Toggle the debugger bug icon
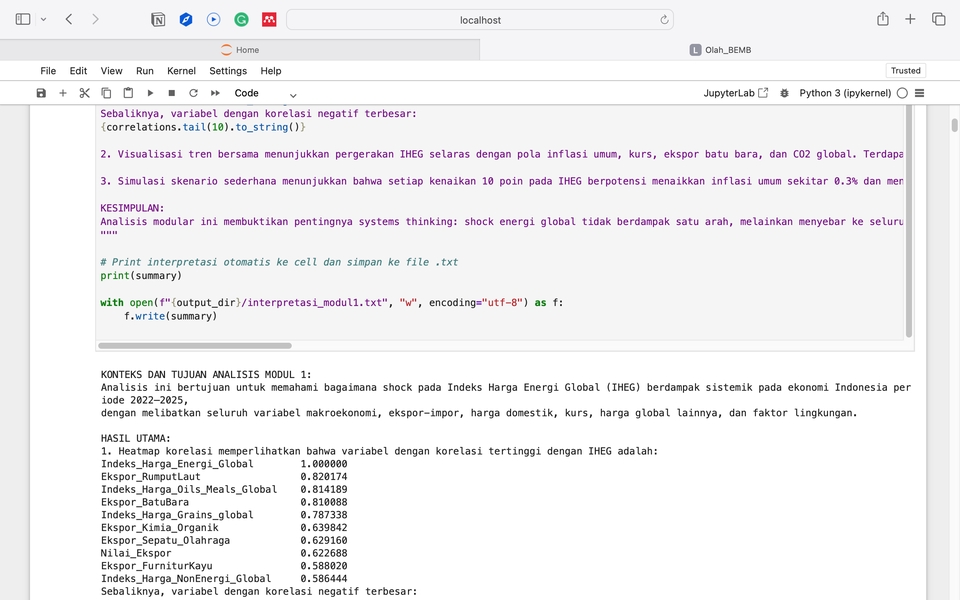Image resolution: width=960 pixels, height=600 pixels. 784,93
